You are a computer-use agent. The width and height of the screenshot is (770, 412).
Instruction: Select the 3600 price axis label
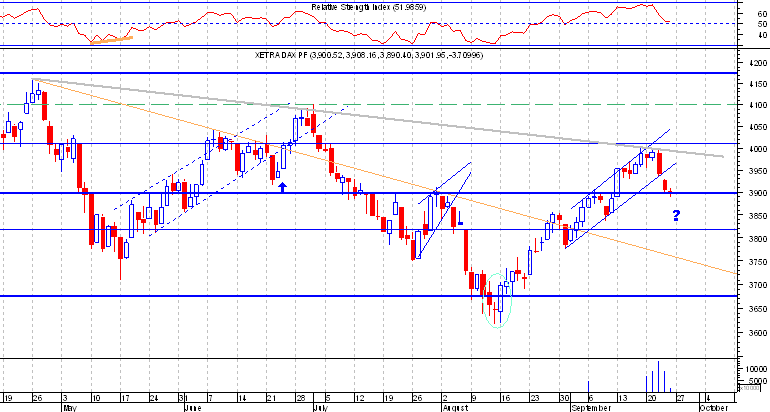pyautogui.click(x=759, y=333)
